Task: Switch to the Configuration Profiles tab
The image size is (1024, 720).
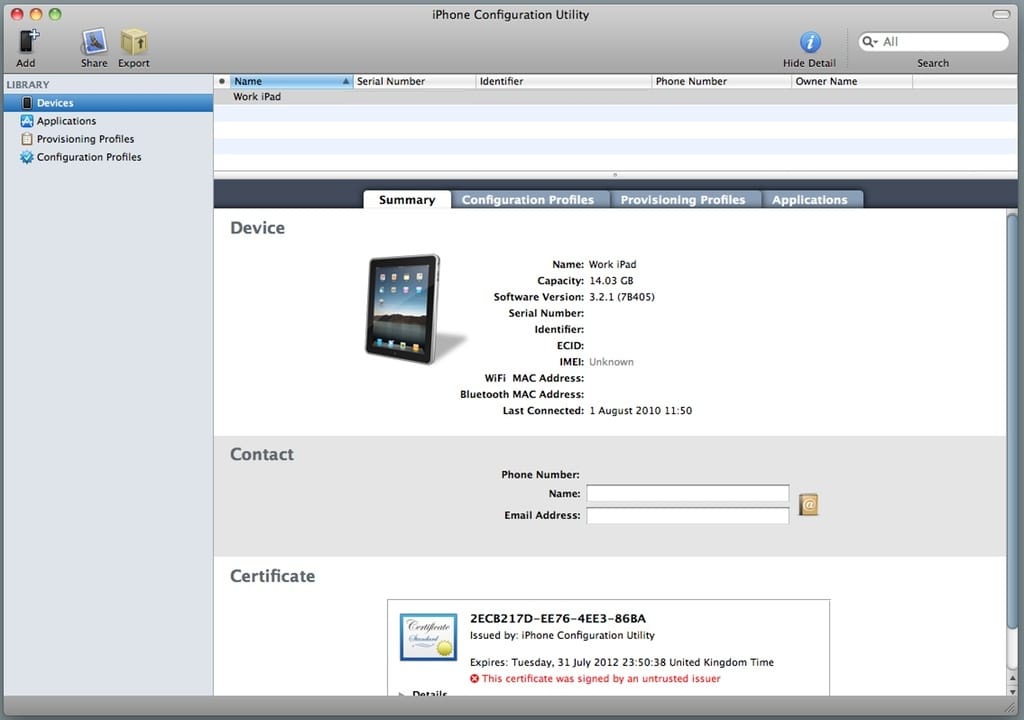Action: click(x=528, y=199)
